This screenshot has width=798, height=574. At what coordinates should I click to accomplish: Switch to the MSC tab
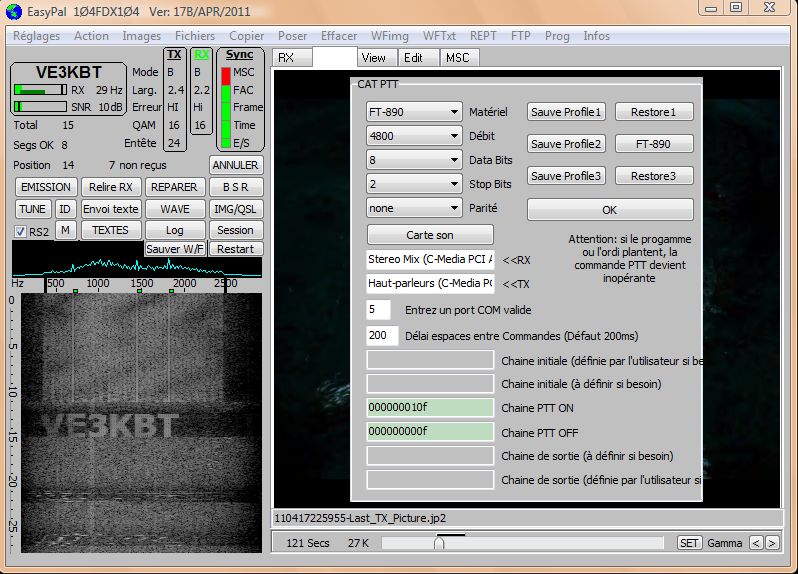[x=460, y=58]
